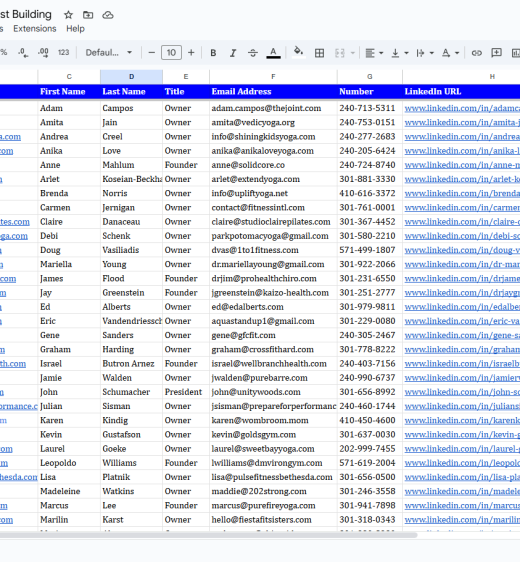Toggle bold formatting

click(x=213, y=53)
